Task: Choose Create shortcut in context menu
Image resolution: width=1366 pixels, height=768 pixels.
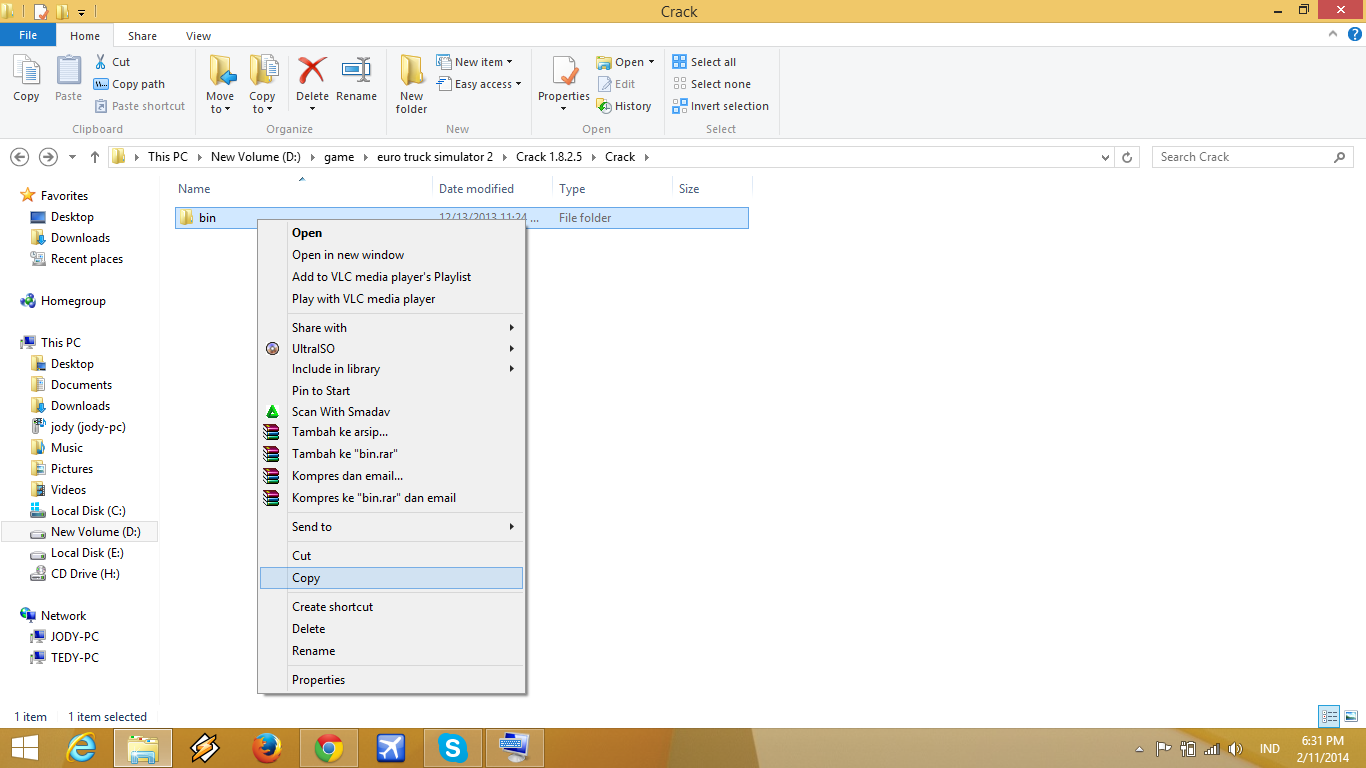Action: (x=391, y=607)
